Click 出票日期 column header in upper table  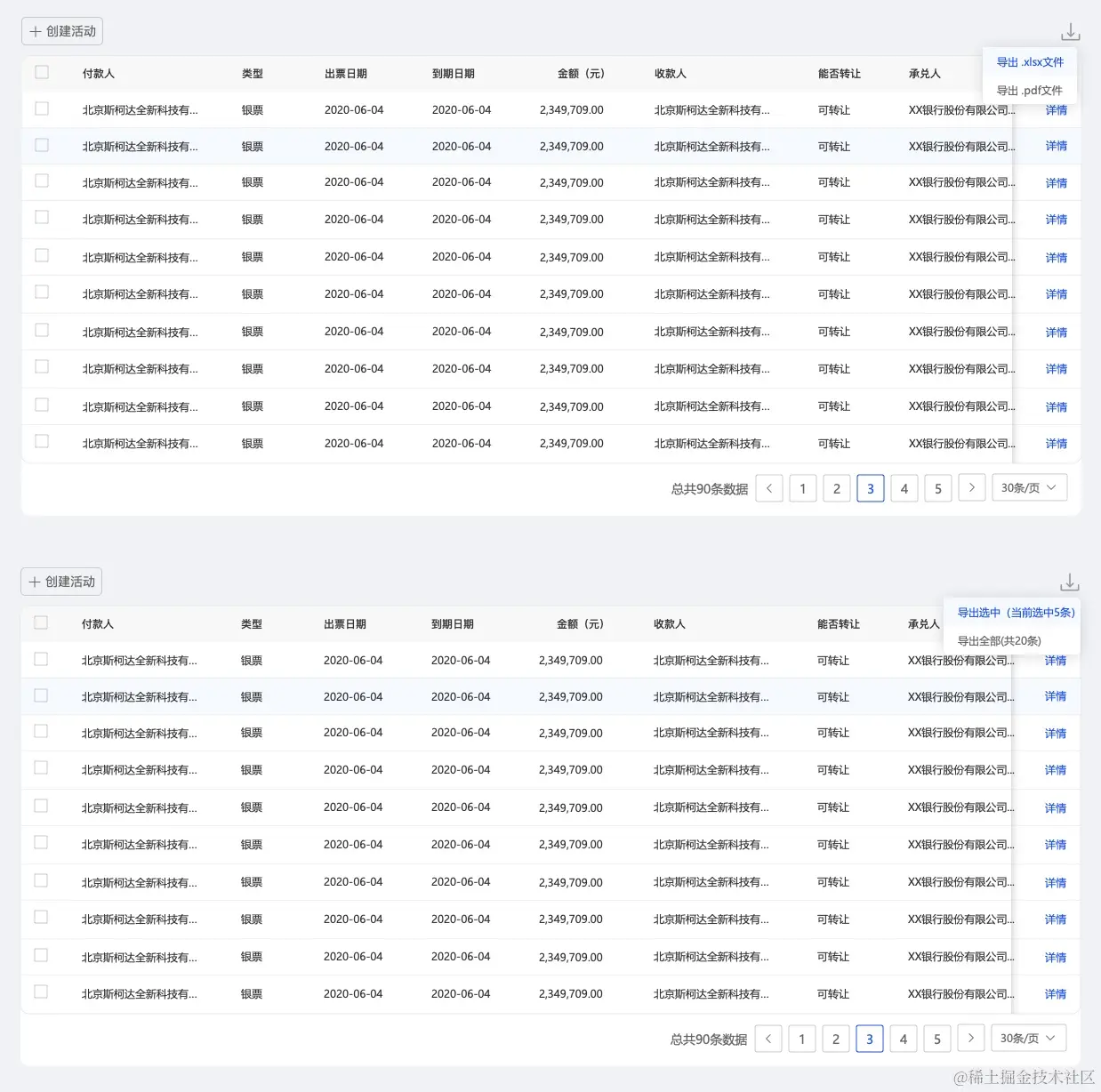(x=346, y=74)
